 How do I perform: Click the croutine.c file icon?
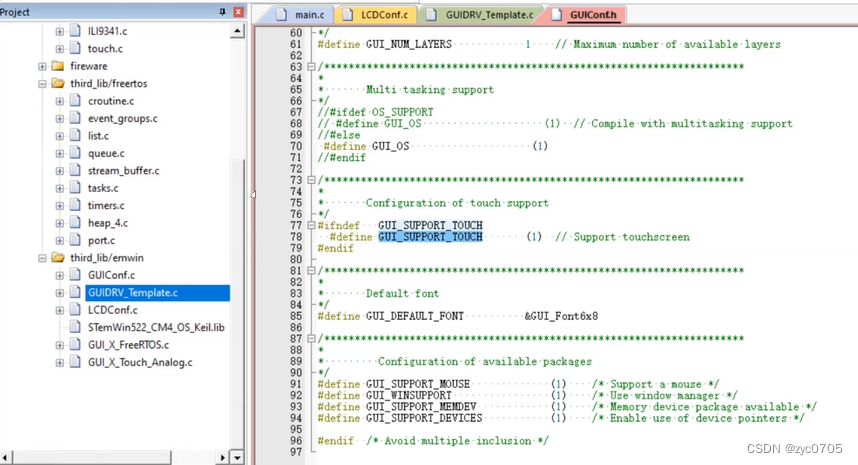pyautogui.click(x=75, y=101)
